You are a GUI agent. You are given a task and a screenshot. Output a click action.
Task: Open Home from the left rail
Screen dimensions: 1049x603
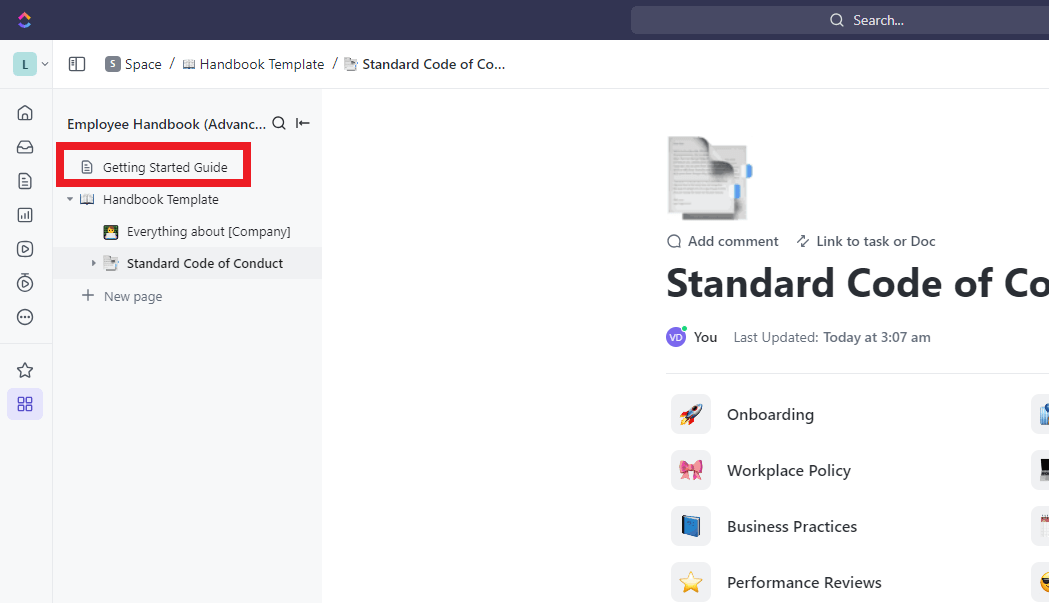[x=25, y=112]
